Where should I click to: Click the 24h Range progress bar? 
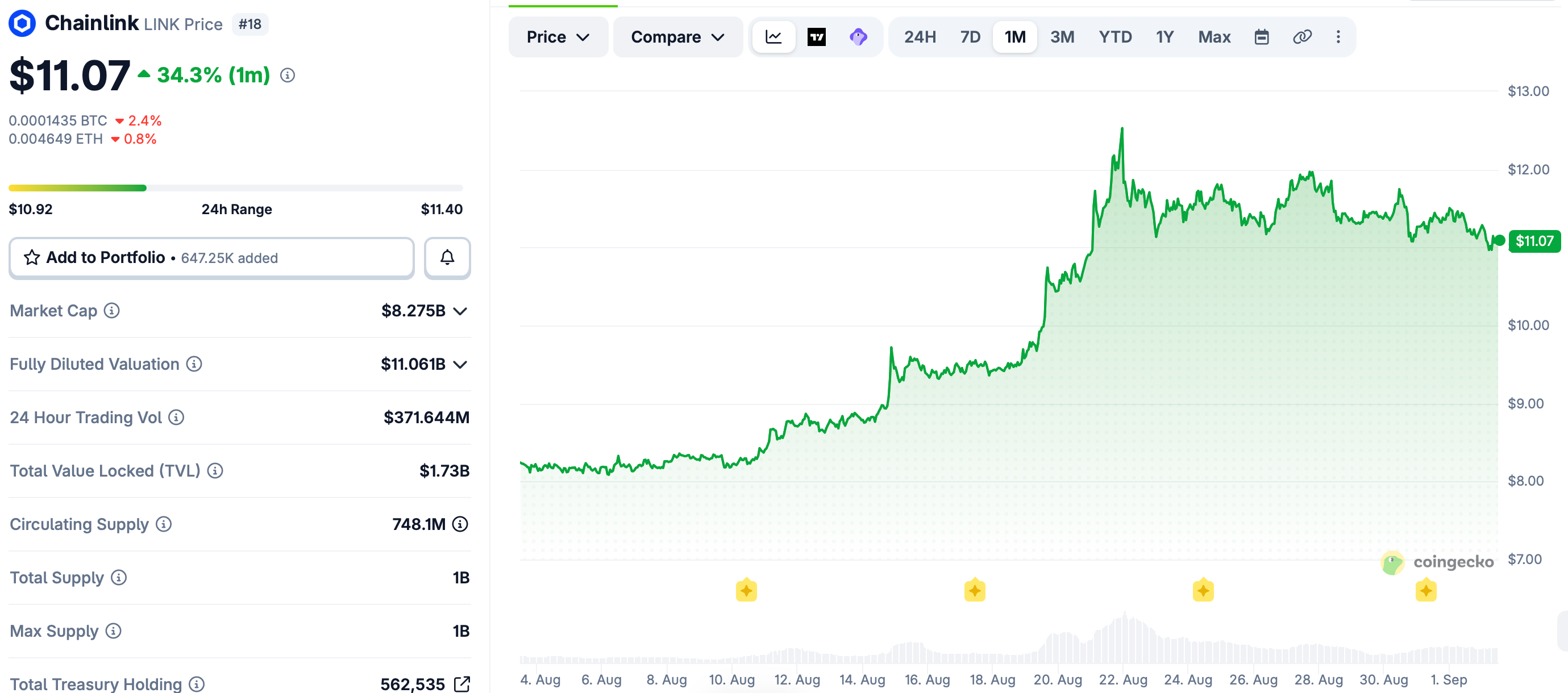(235, 188)
